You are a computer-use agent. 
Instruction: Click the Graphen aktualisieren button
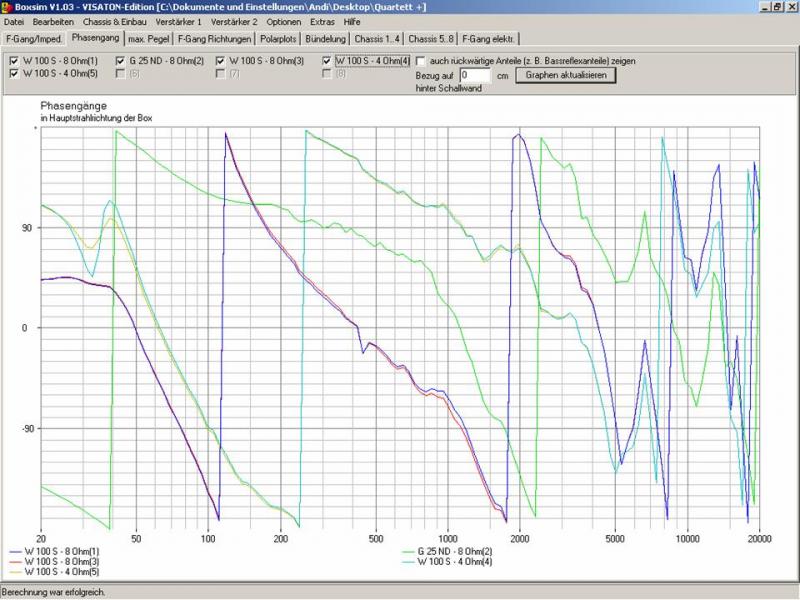click(x=566, y=74)
